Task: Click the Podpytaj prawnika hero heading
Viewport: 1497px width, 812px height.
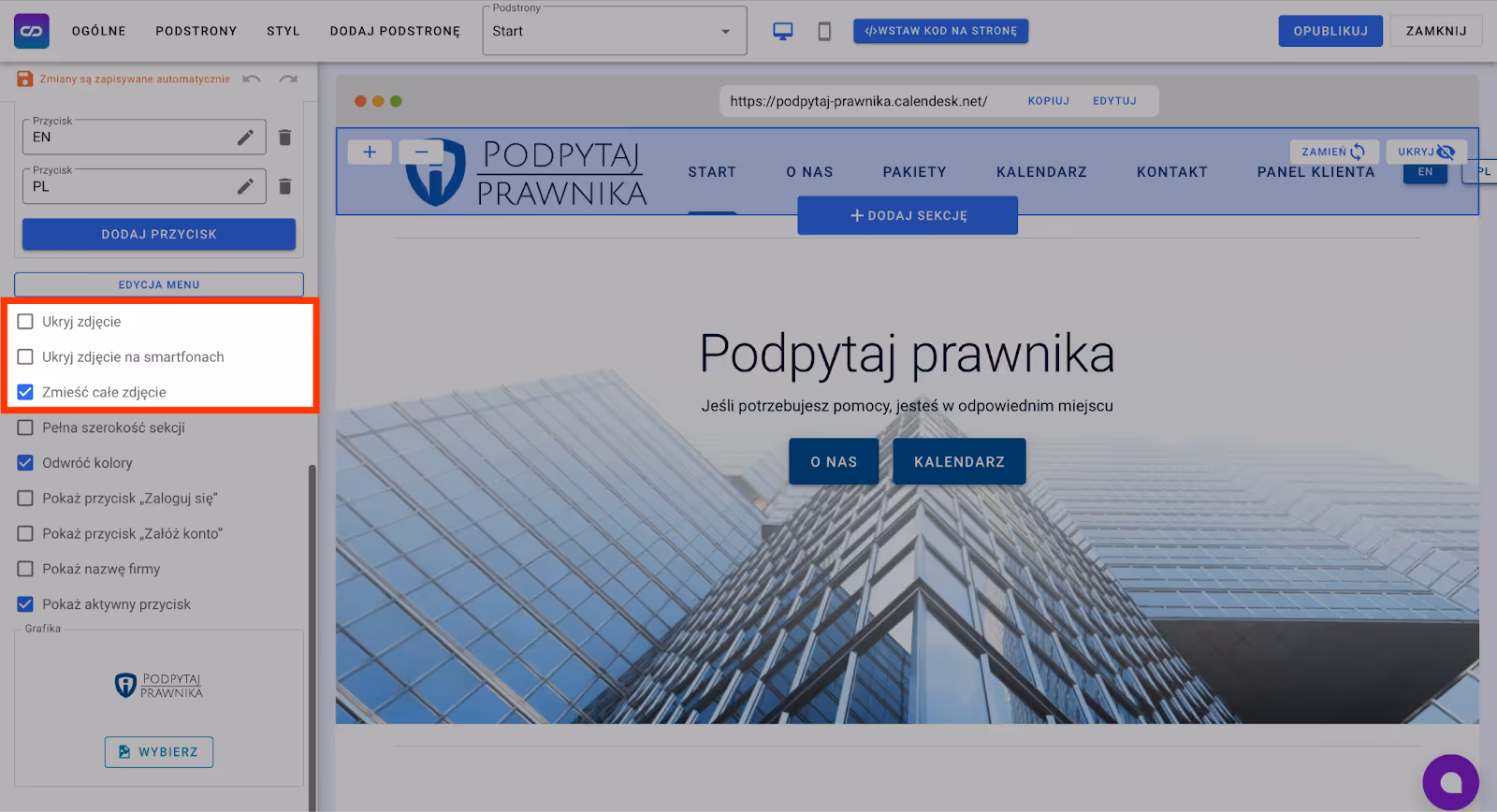Action: coord(908,354)
